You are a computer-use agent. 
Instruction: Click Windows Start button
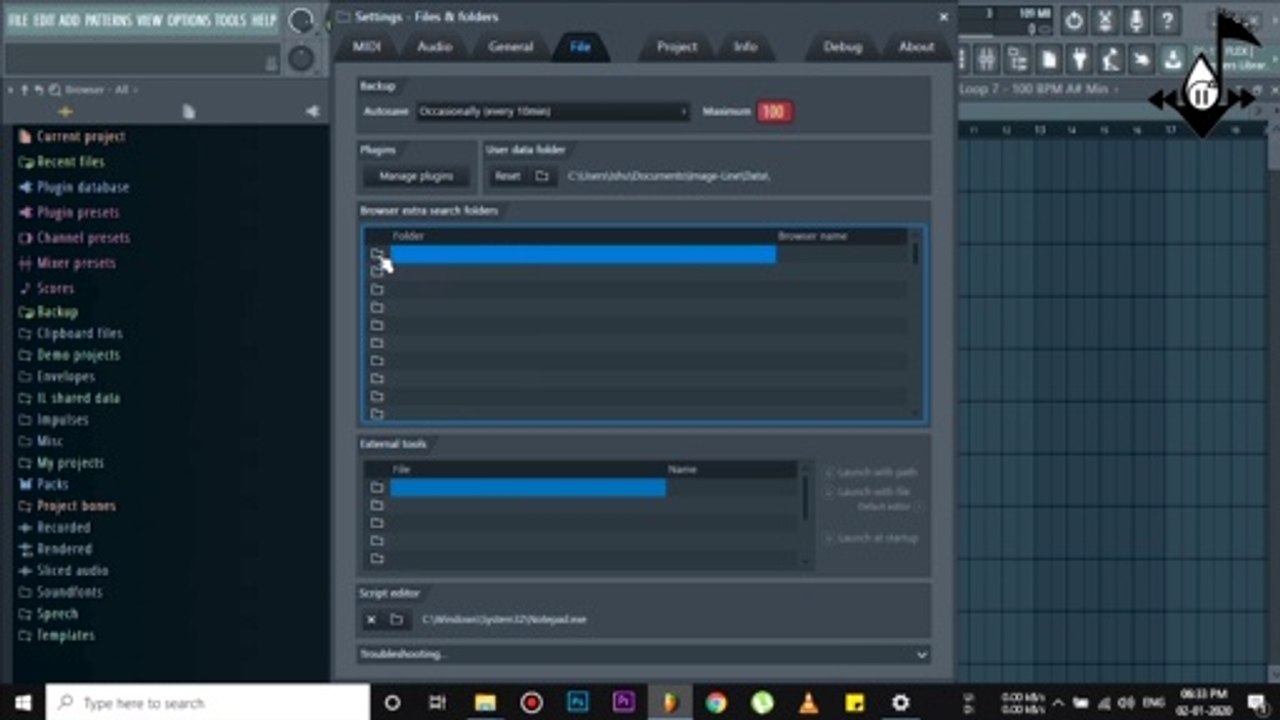pyautogui.click(x=22, y=702)
